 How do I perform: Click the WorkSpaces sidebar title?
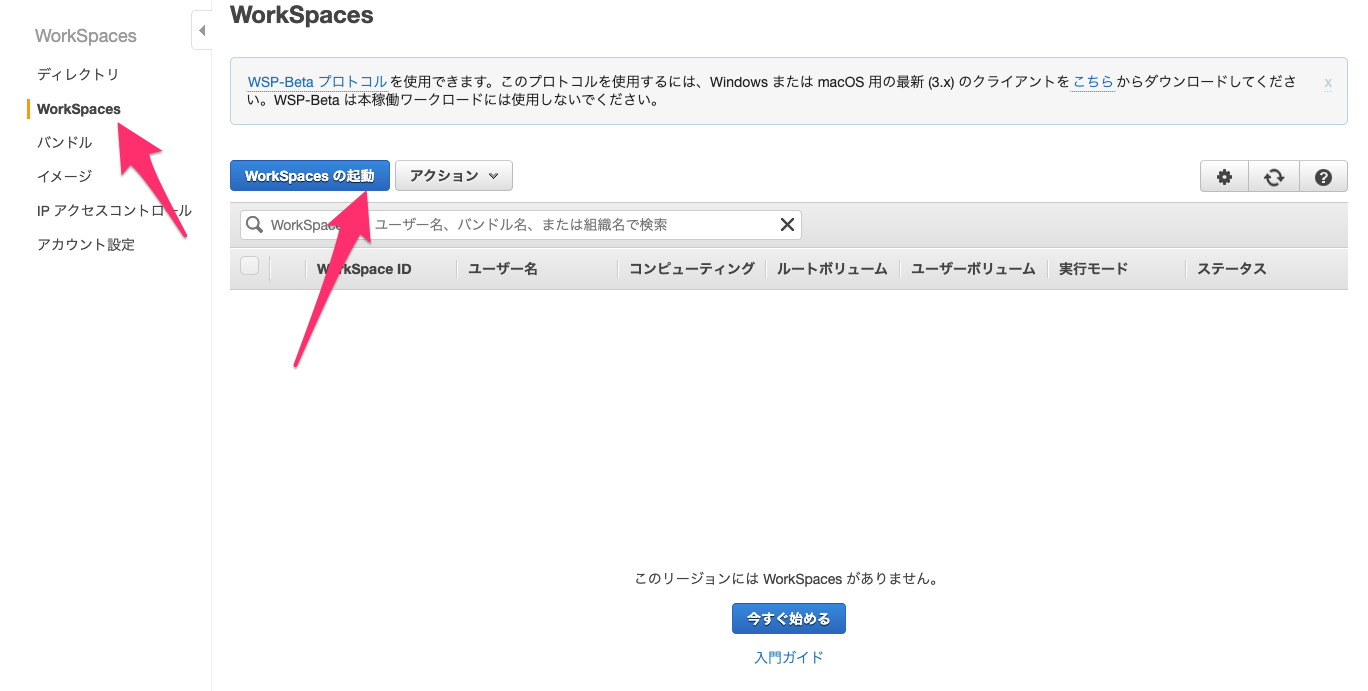[x=86, y=36]
